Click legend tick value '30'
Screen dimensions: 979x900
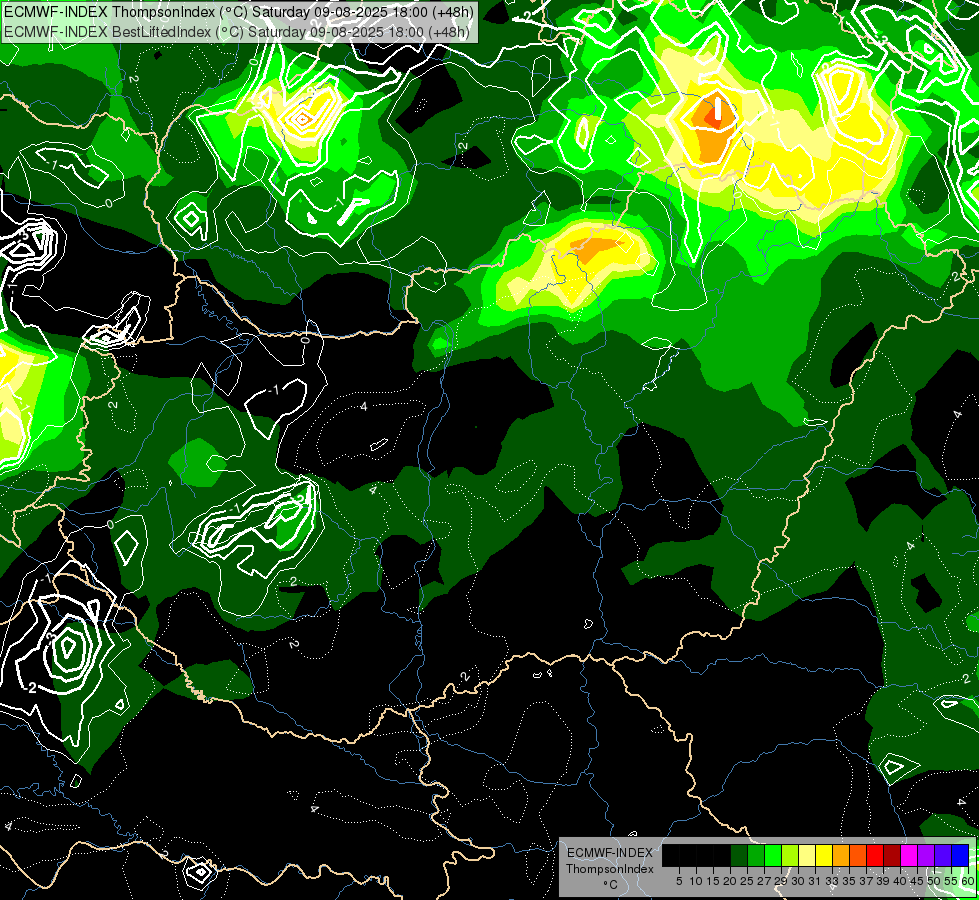[798, 881]
